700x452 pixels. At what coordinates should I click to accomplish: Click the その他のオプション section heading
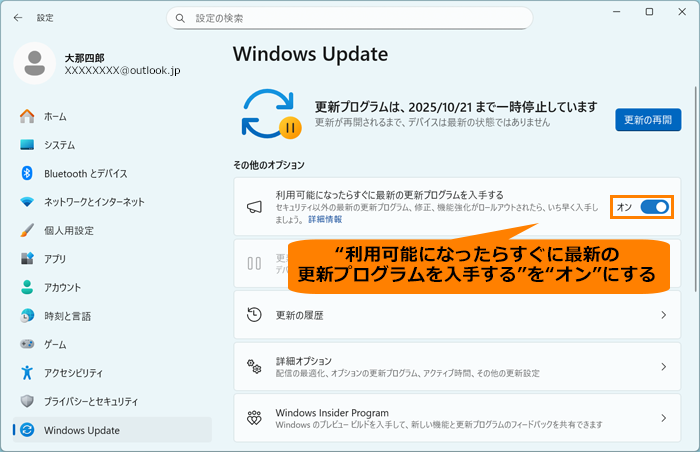click(x=269, y=165)
